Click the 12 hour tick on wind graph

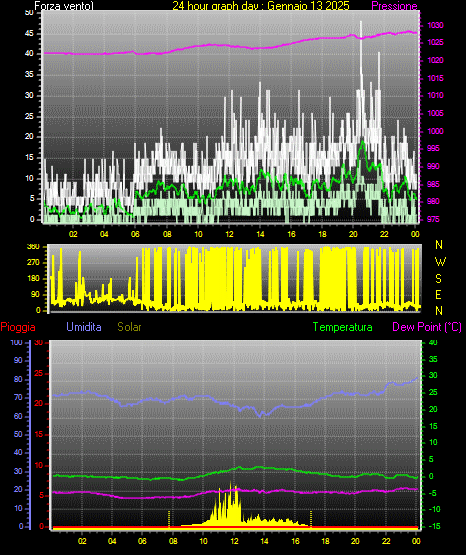(229, 234)
